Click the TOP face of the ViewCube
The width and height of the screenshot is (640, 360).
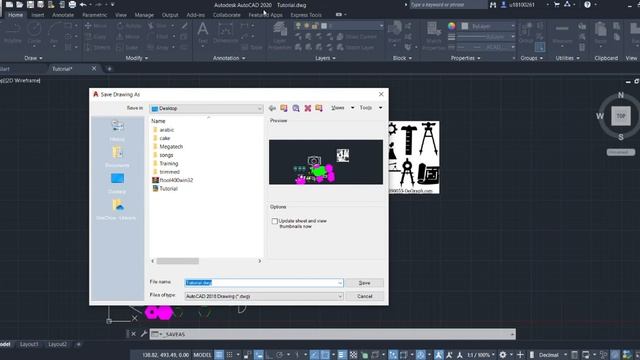tap(620, 116)
